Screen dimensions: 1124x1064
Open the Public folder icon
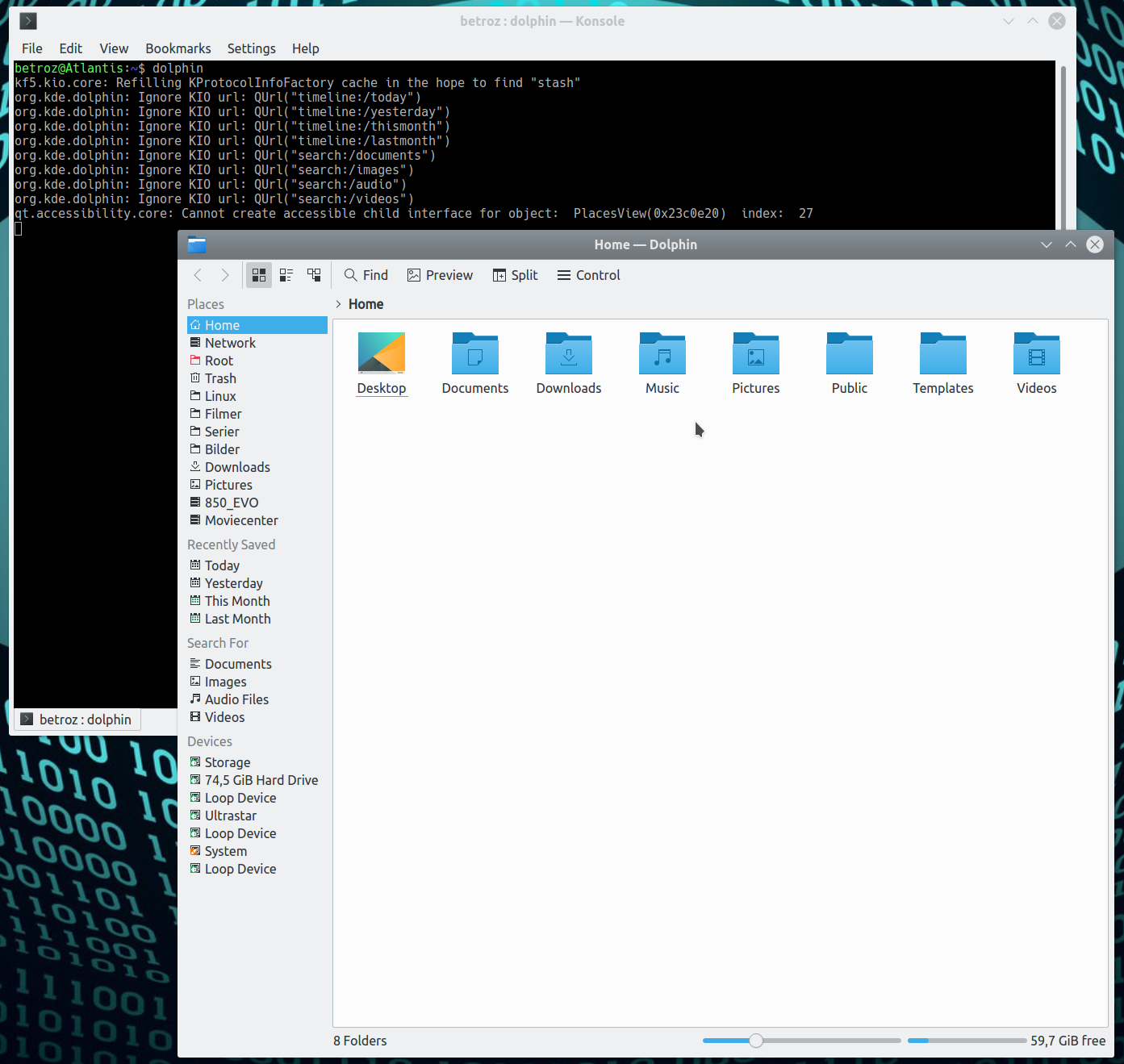point(850,364)
